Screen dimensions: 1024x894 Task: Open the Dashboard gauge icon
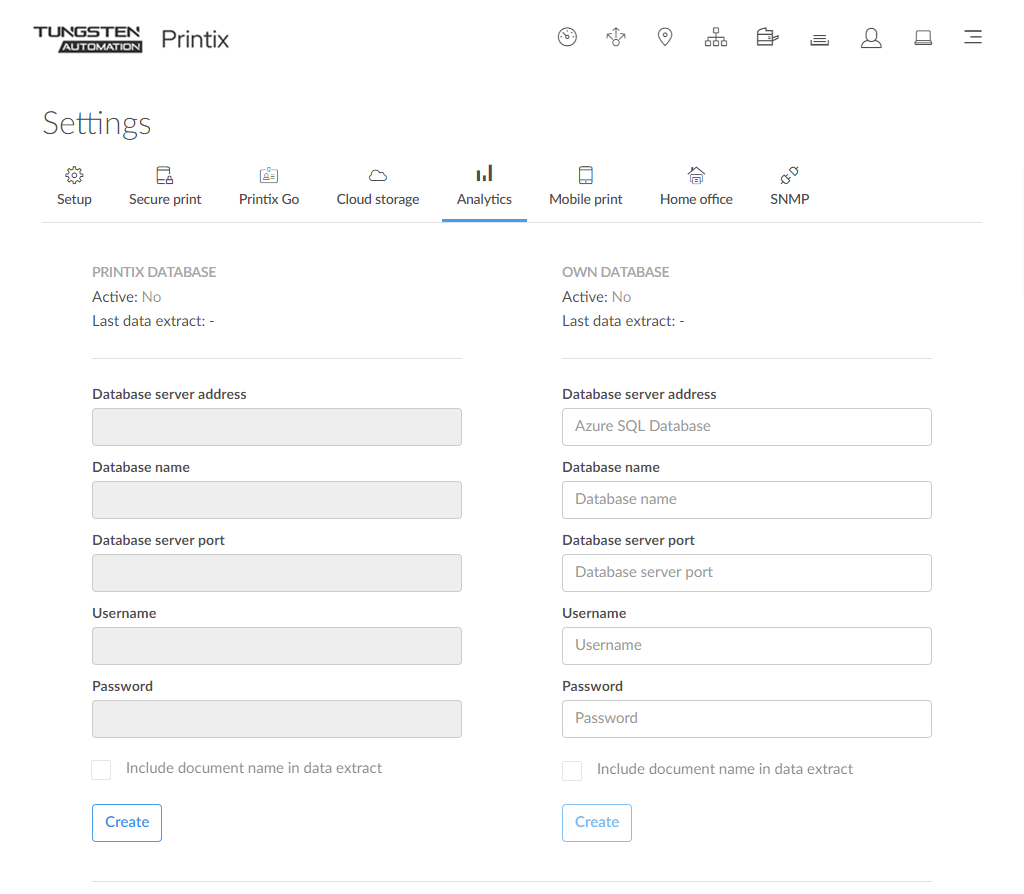(567, 38)
